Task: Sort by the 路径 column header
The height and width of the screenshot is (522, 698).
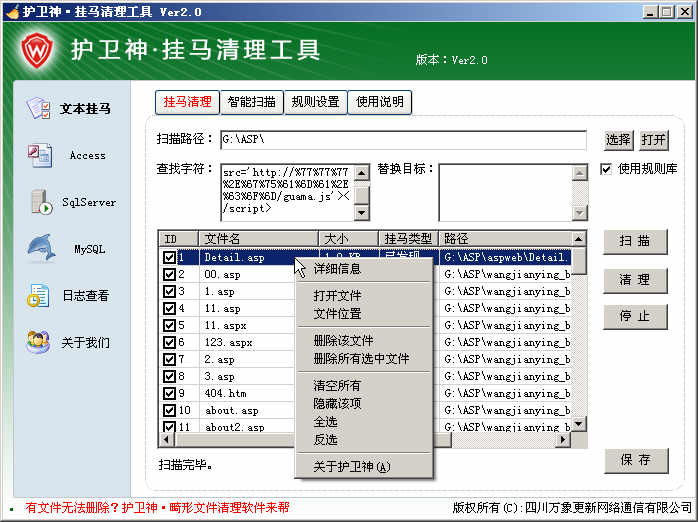Action: point(505,239)
